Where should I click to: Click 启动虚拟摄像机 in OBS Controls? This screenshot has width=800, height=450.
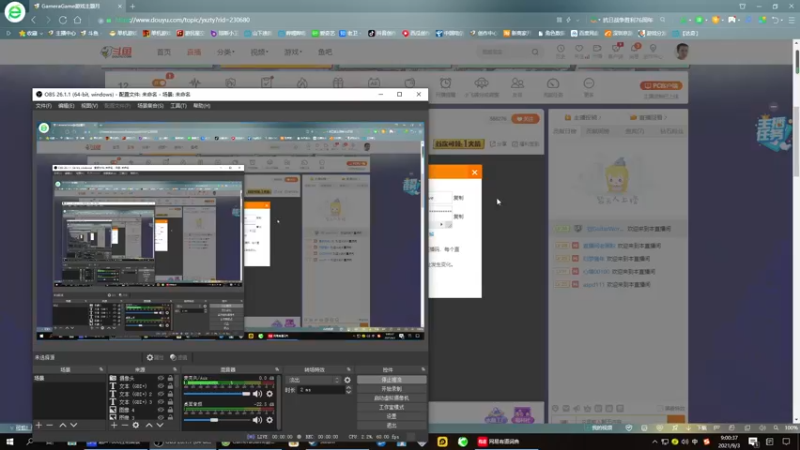click(391, 398)
